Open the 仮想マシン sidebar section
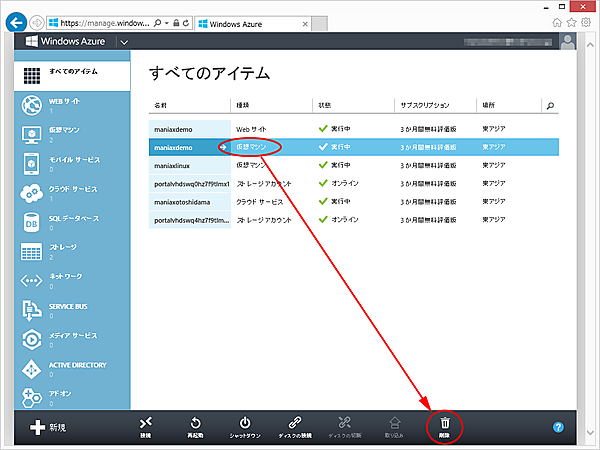600x450 pixels. pos(65,134)
